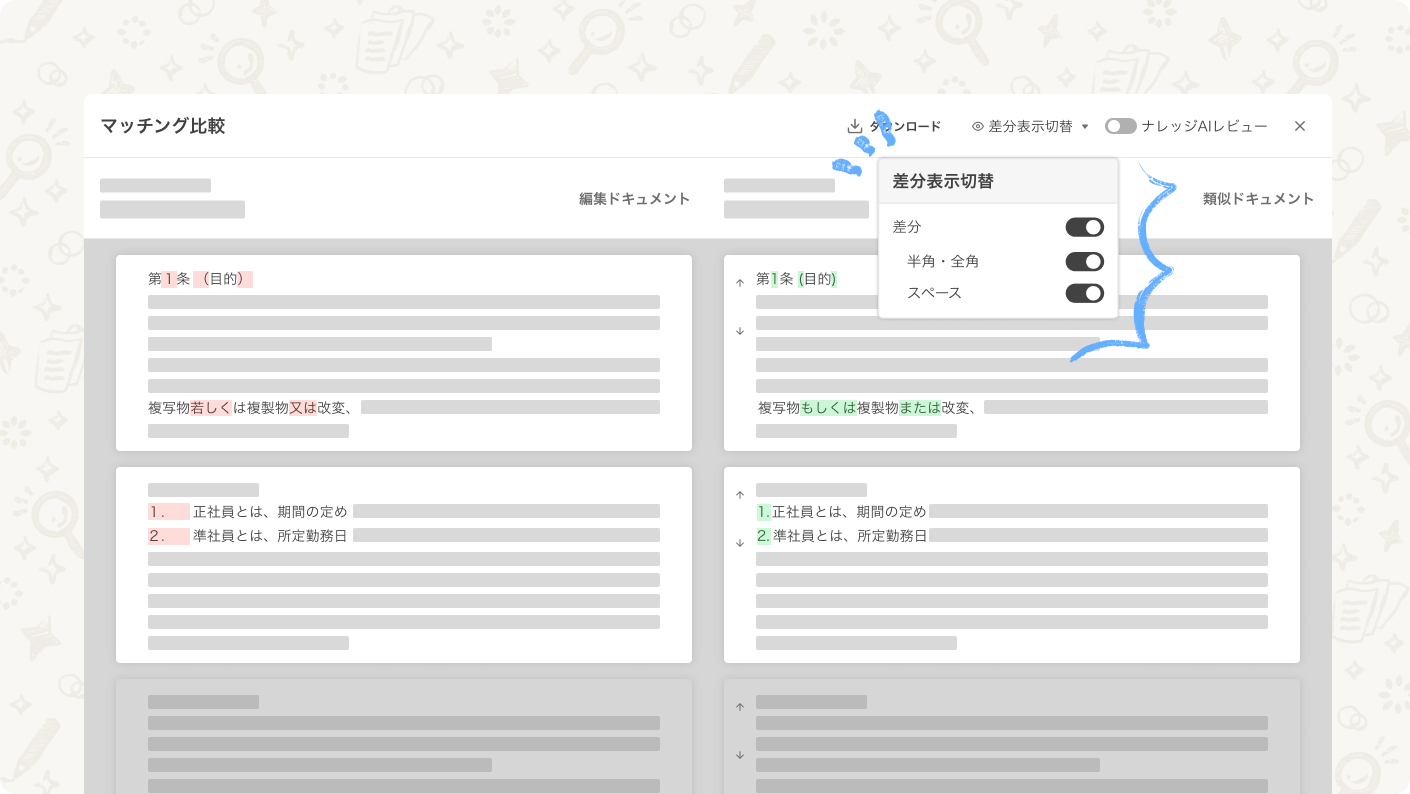Select the 類似ドキュメント column header

pos(1258,199)
